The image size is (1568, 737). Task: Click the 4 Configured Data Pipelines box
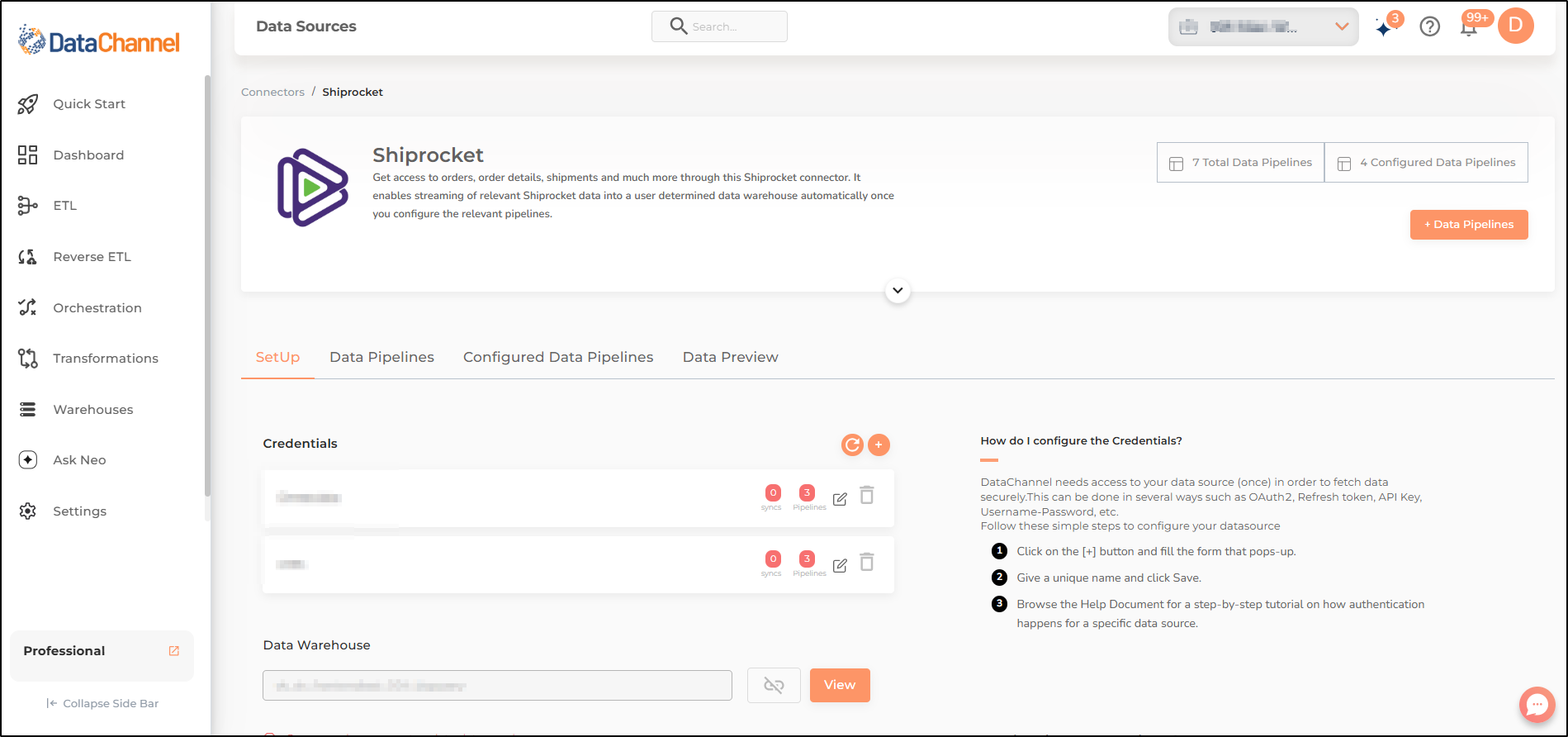coord(1426,163)
